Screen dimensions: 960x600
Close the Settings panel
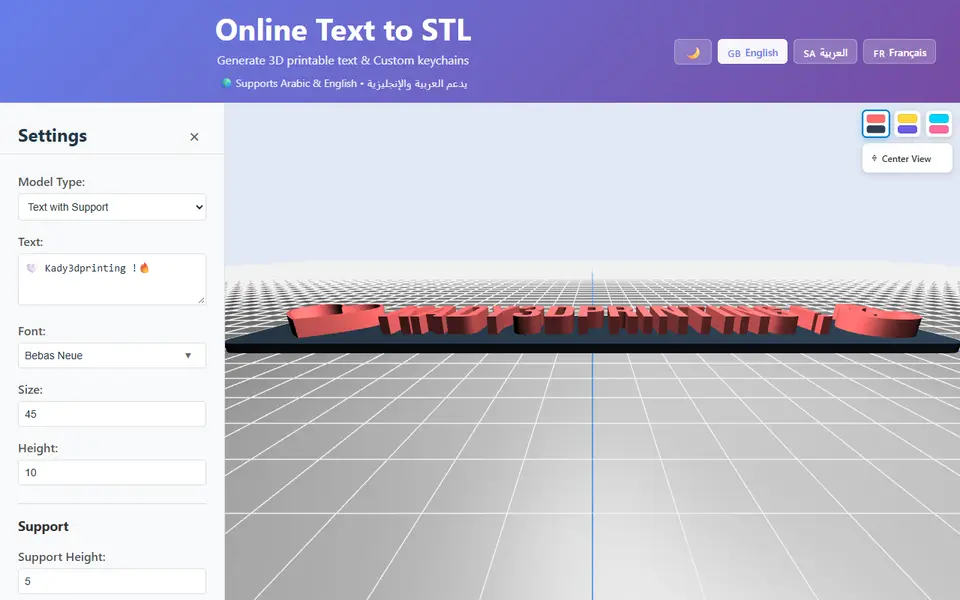point(194,137)
